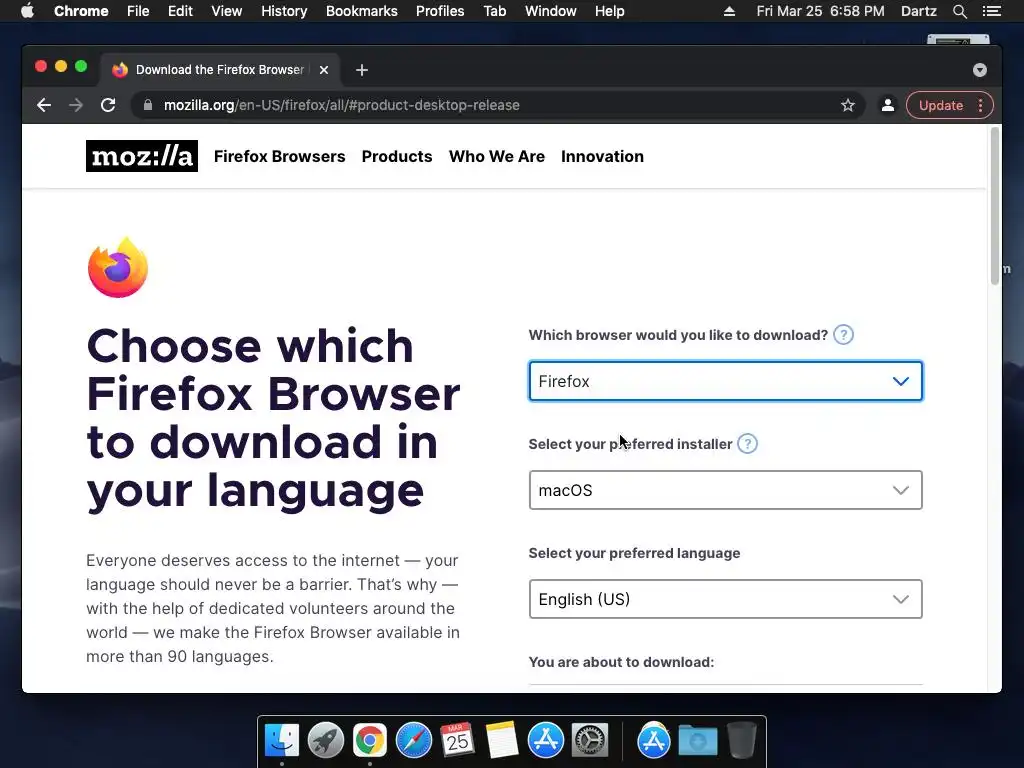Screen dimensions: 1024x768
Task: Click the Chrome forward arrow
Action: tap(76, 105)
